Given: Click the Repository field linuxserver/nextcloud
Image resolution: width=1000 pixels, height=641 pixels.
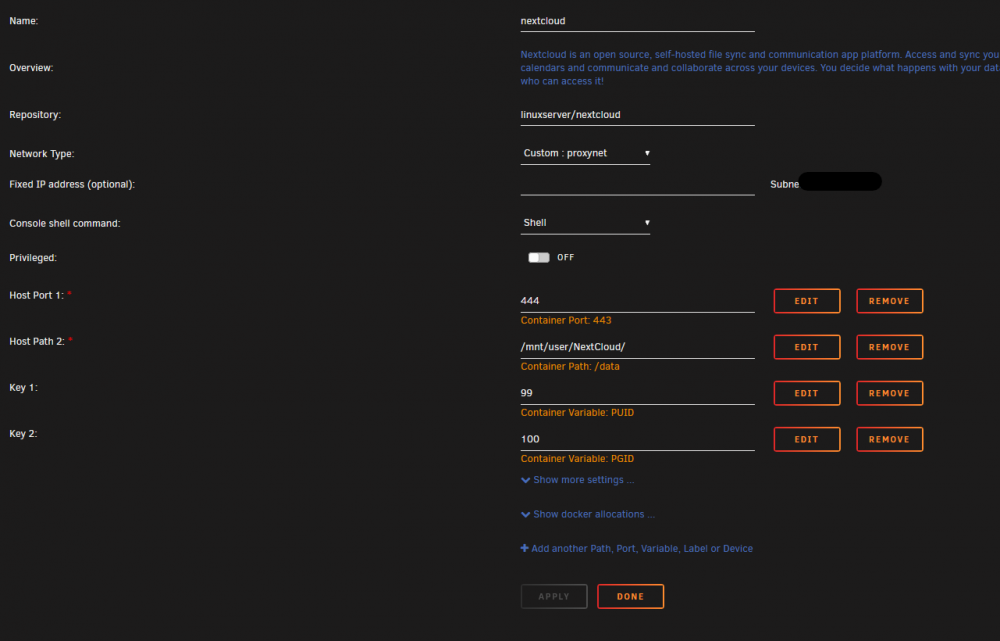Looking at the screenshot, I should 637,115.
